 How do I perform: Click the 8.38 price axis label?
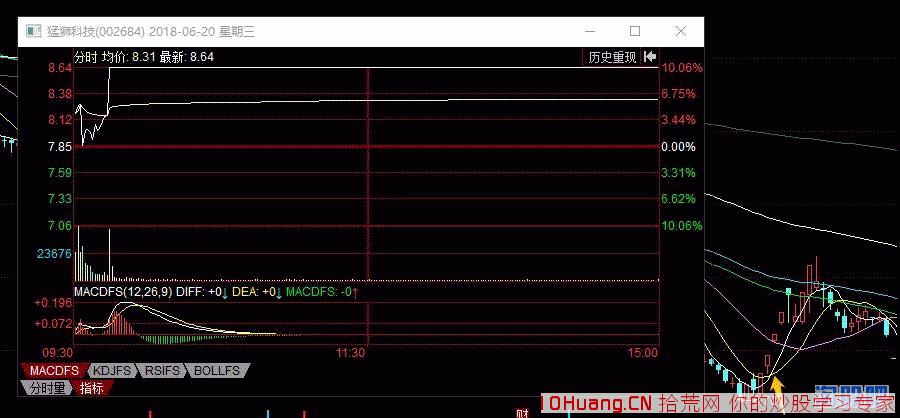click(x=60, y=94)
